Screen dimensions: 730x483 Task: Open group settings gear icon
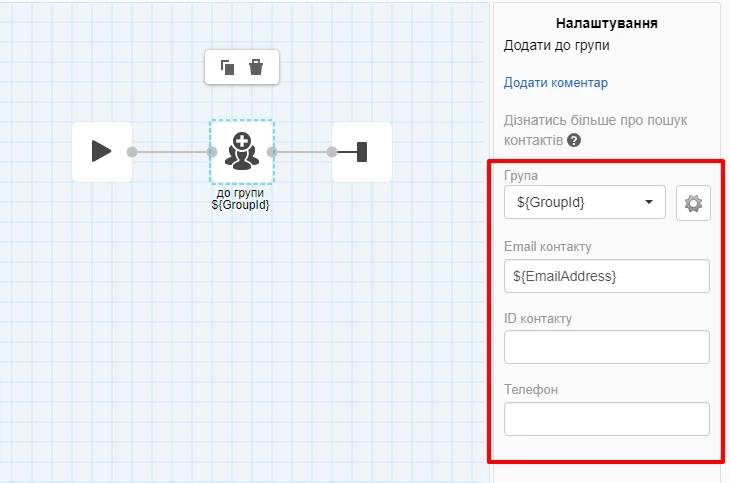tap(693, 203)
